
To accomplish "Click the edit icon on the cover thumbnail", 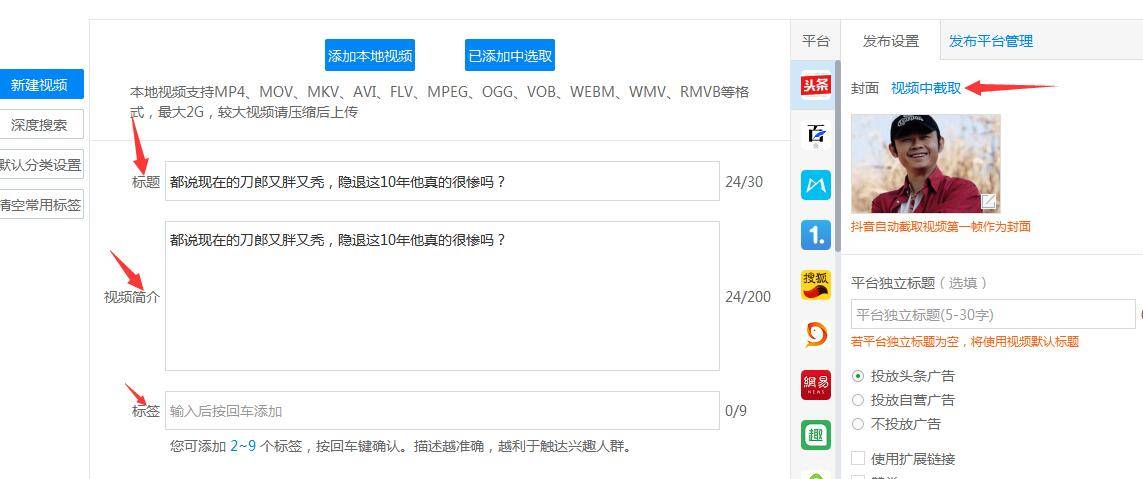I will pyautogui.click(x=988, y=202).
